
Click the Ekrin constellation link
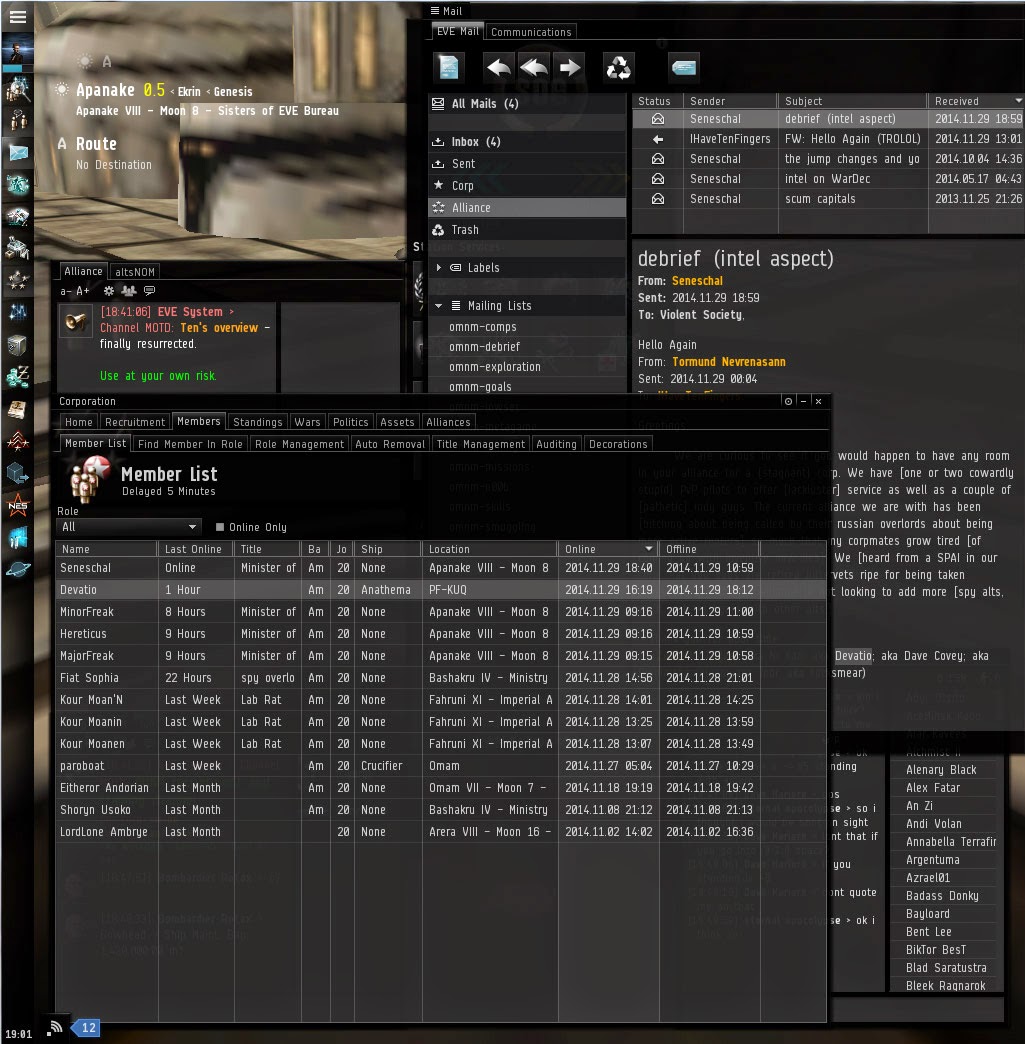(188, 92)
